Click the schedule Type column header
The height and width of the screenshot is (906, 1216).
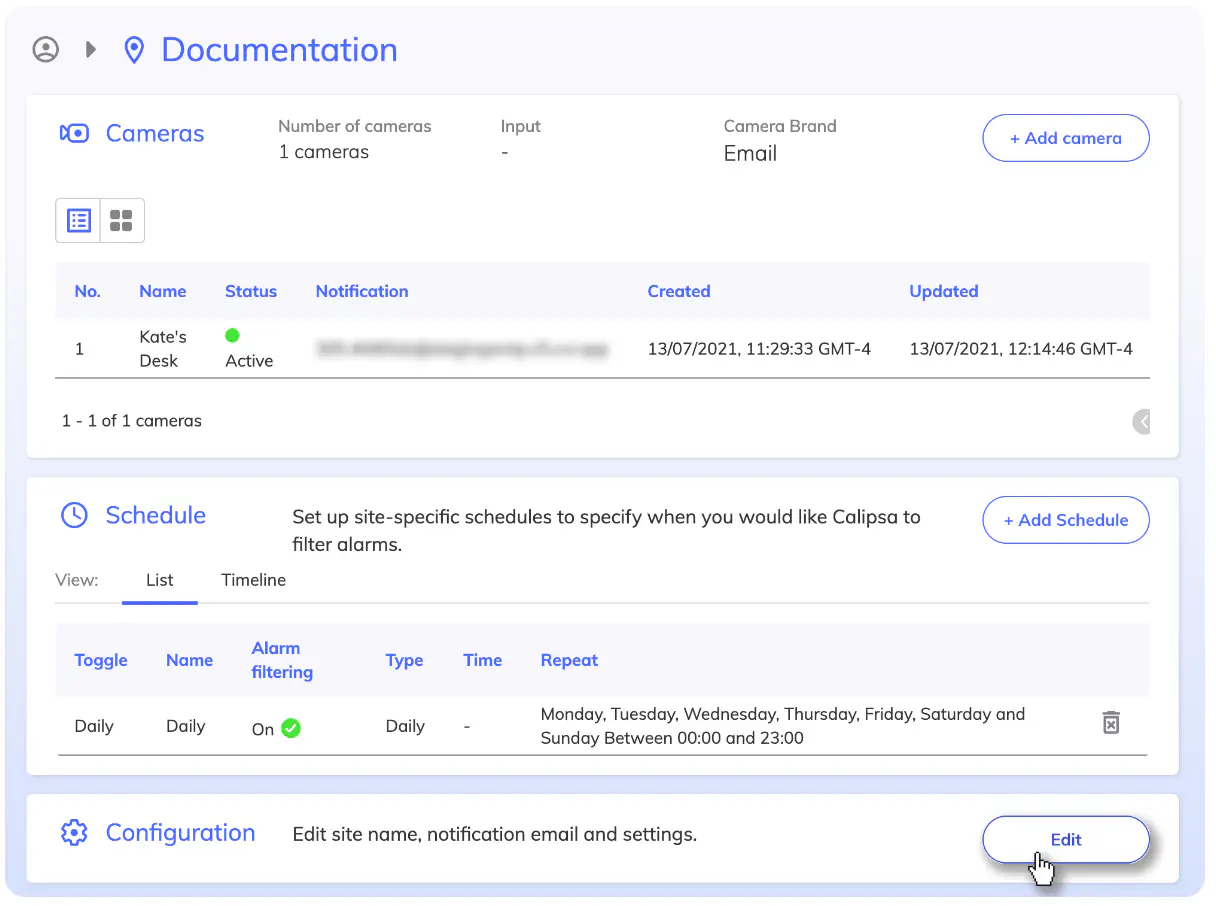tap(404, 660)
